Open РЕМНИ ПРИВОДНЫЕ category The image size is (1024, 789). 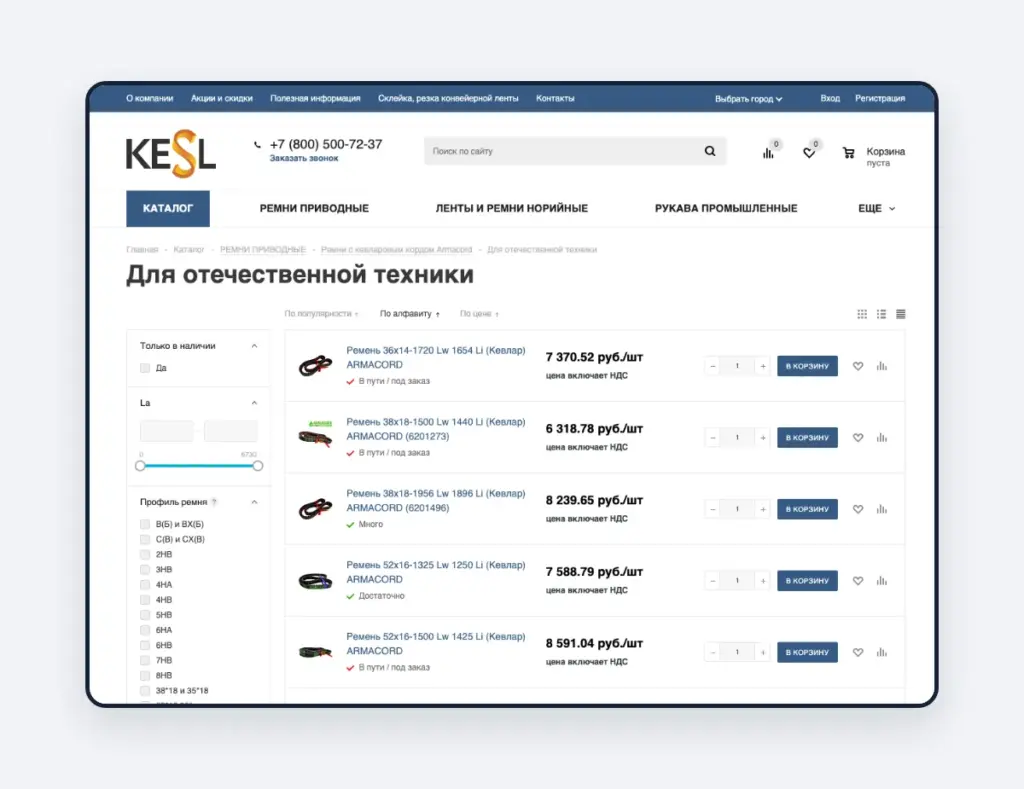pyautogui.click(x=314, y=208)
